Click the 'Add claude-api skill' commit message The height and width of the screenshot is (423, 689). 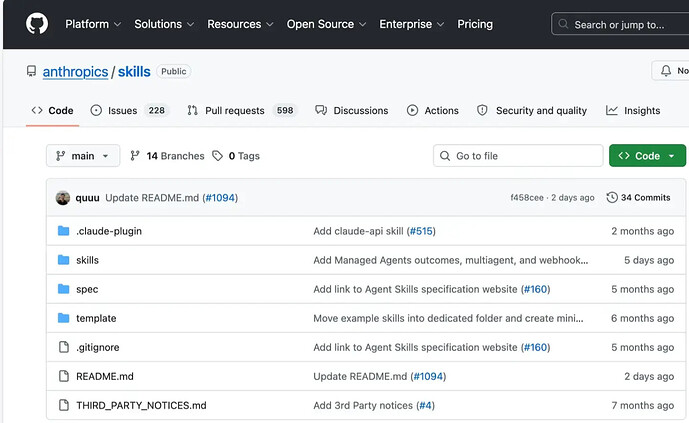[x=358, y=231]
